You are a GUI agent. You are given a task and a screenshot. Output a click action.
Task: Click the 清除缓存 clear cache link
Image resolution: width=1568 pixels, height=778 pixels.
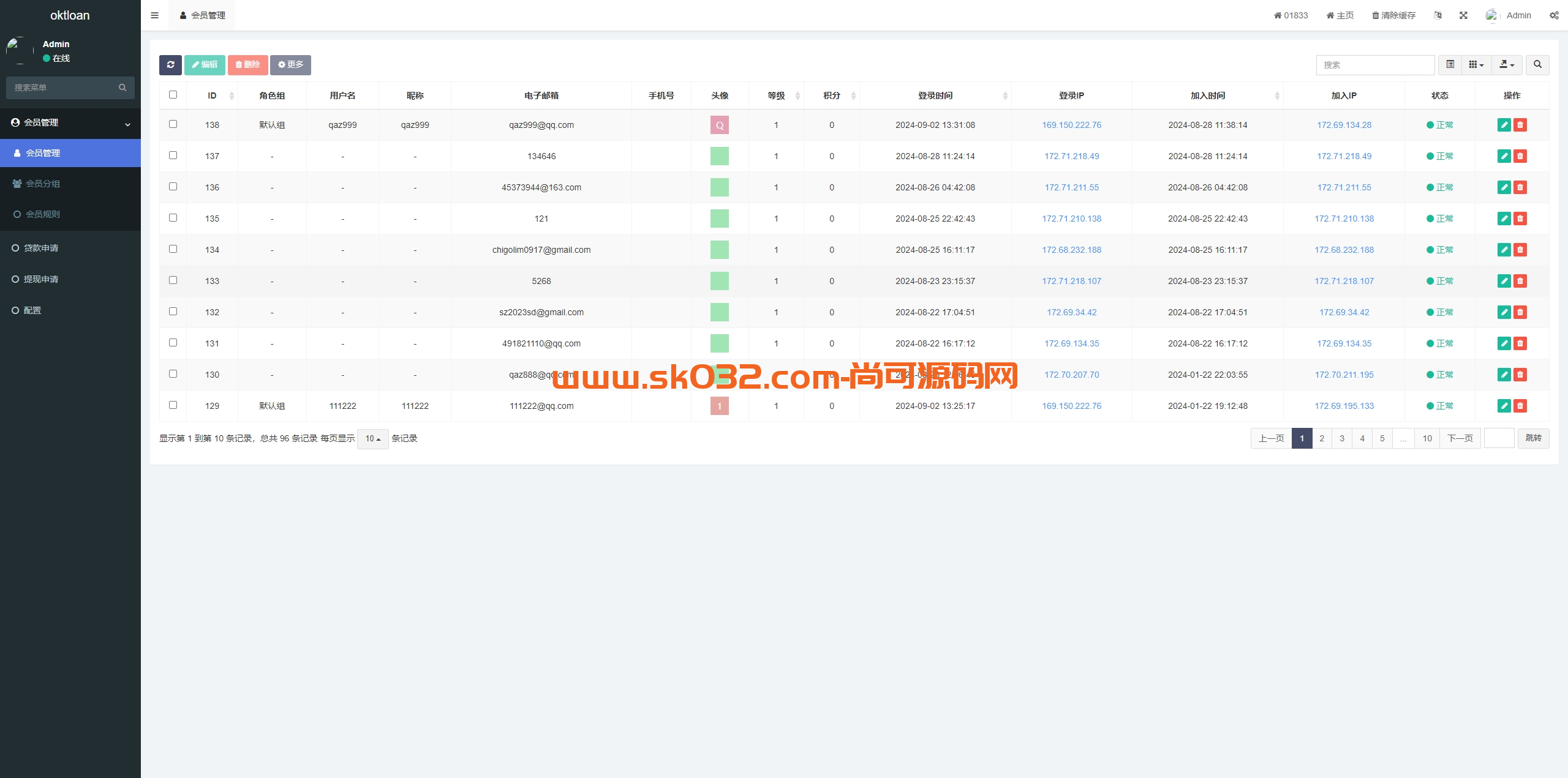[1393, 15]
